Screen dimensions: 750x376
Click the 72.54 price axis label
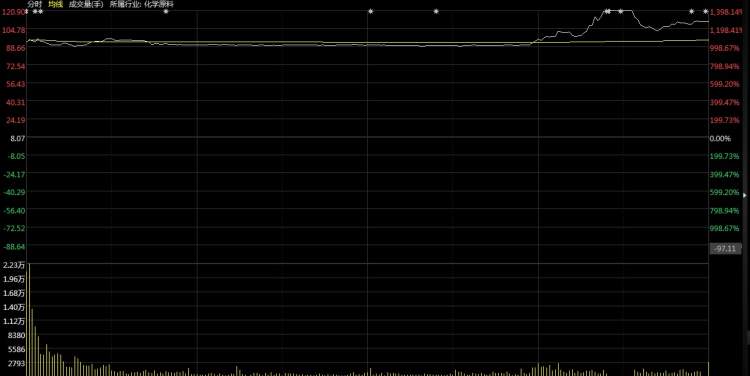pyautogui.click(x=15, y=66)
